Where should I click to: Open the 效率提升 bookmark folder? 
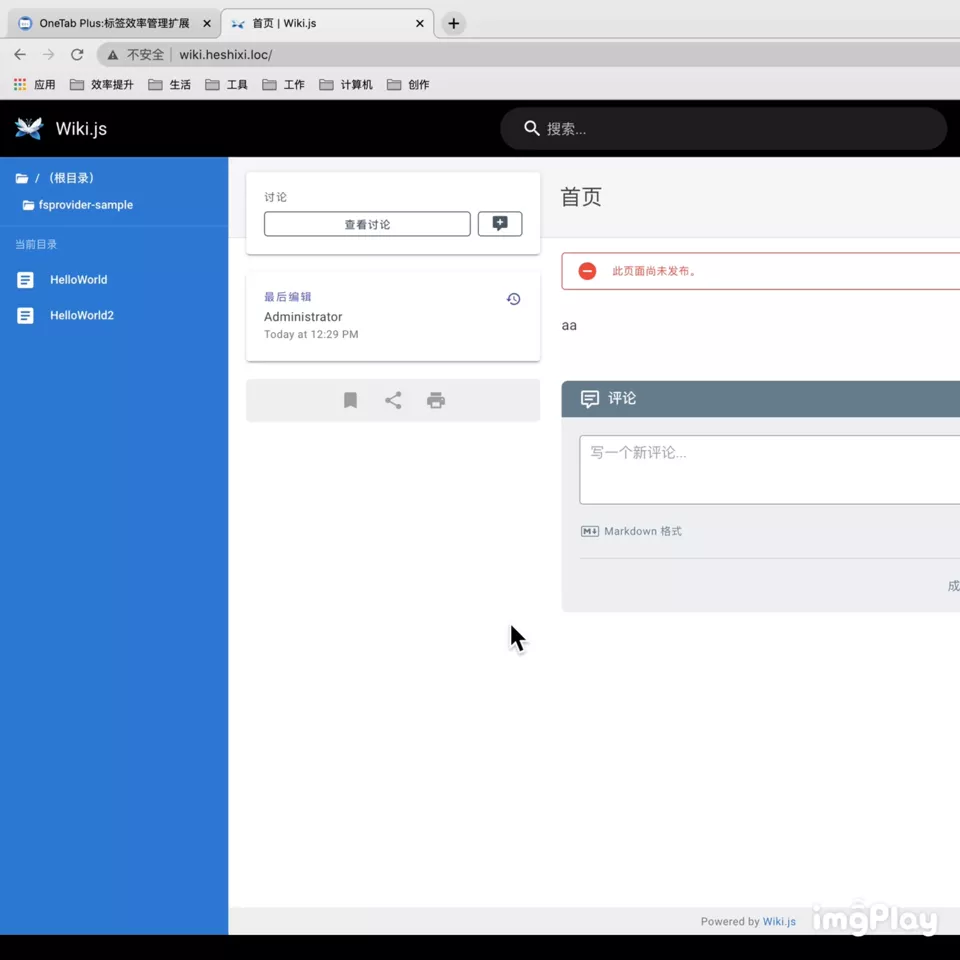coord(102,84)
